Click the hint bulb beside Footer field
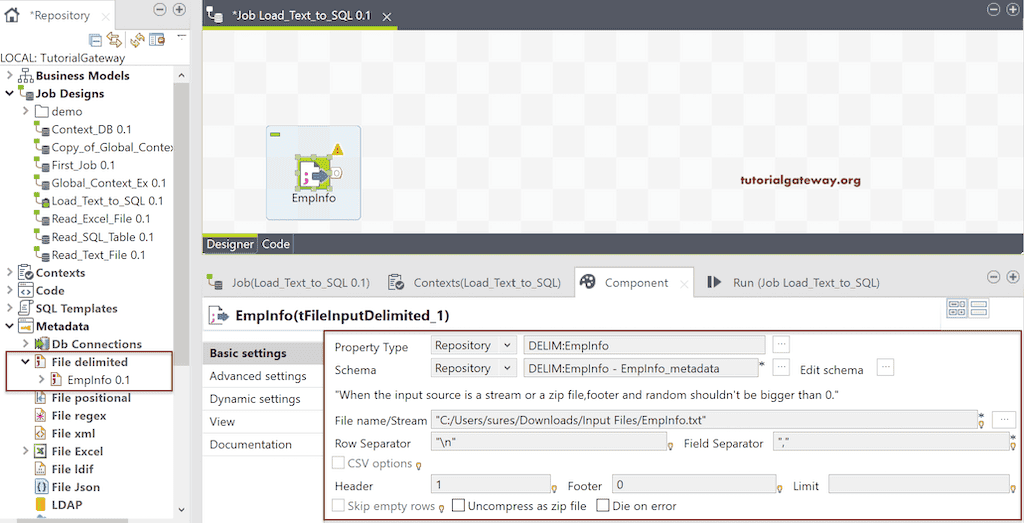The image size is (1024, 523). (x=779, y=488)
